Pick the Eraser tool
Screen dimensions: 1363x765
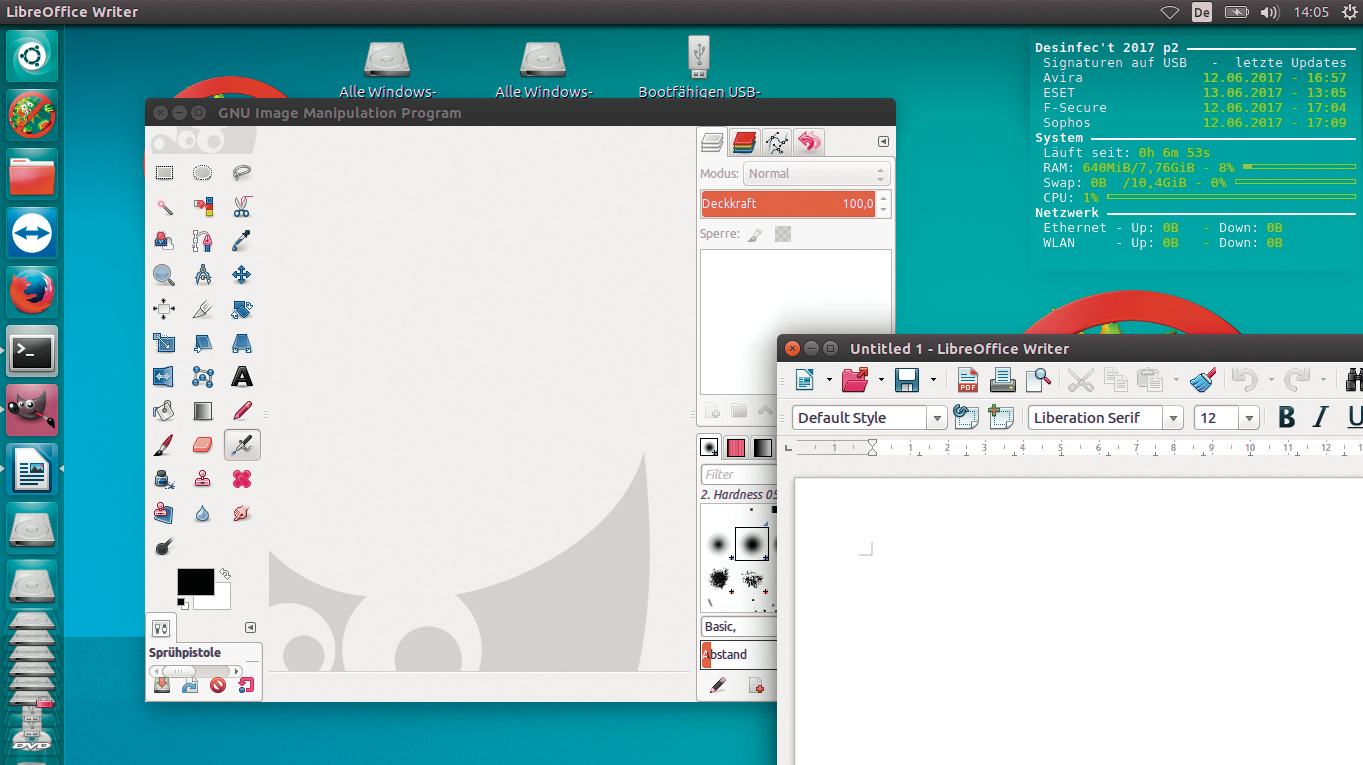(202, 444)
